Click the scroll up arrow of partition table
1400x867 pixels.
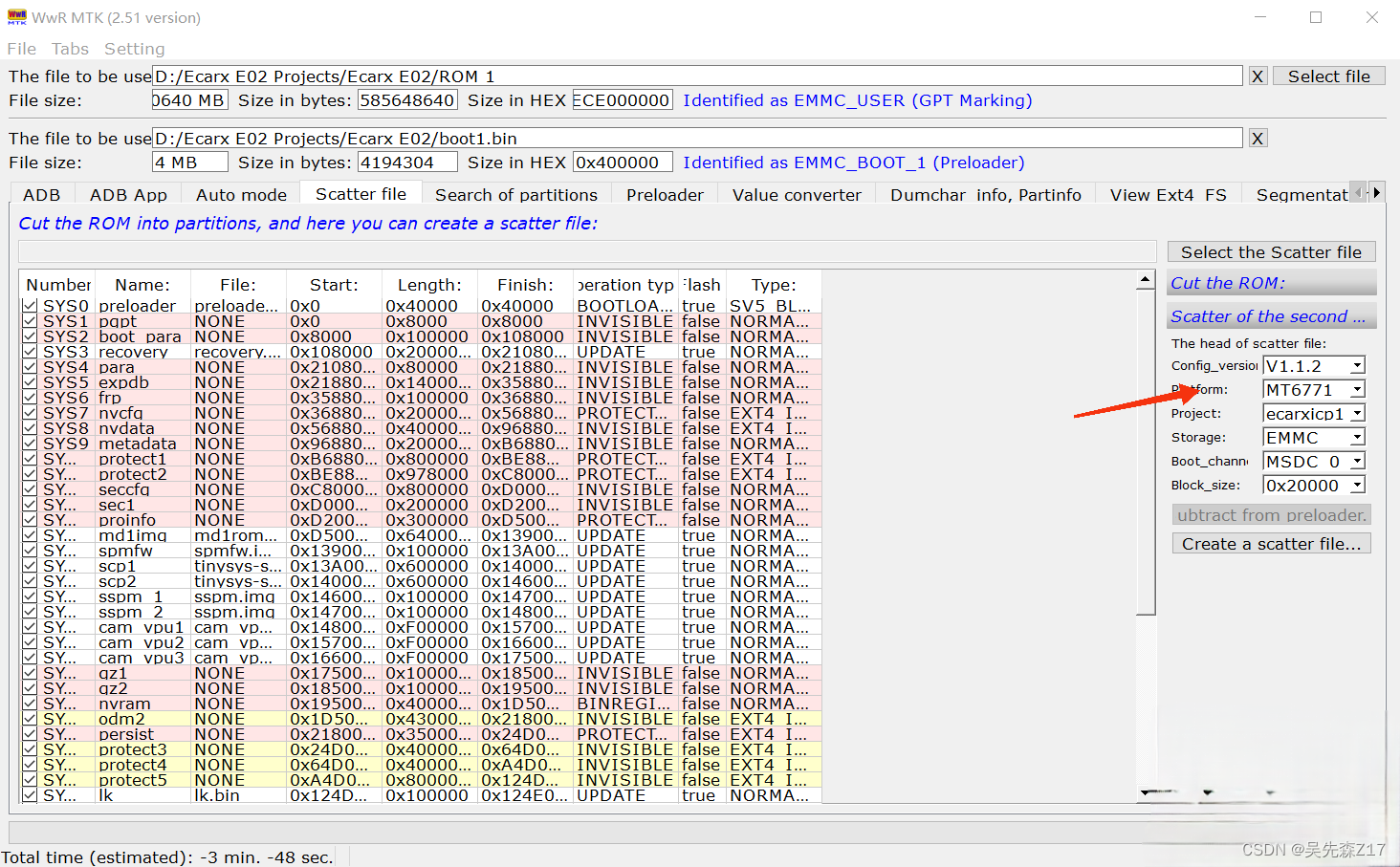click(x=1146, y=280)
